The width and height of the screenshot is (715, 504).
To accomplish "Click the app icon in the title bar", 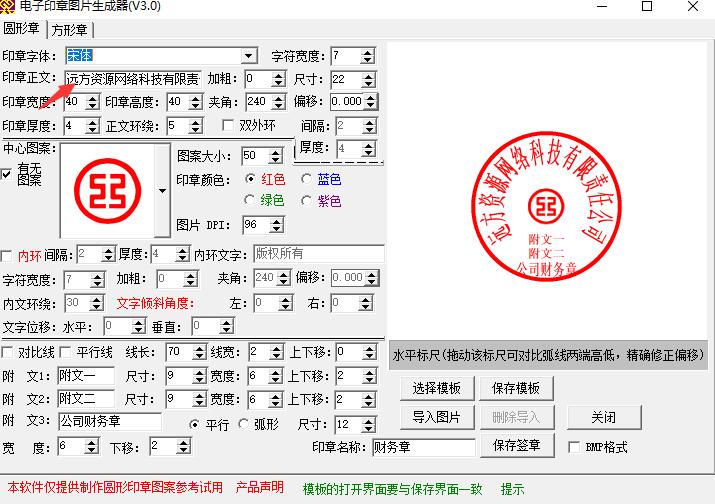I will [x=9, y=7].
